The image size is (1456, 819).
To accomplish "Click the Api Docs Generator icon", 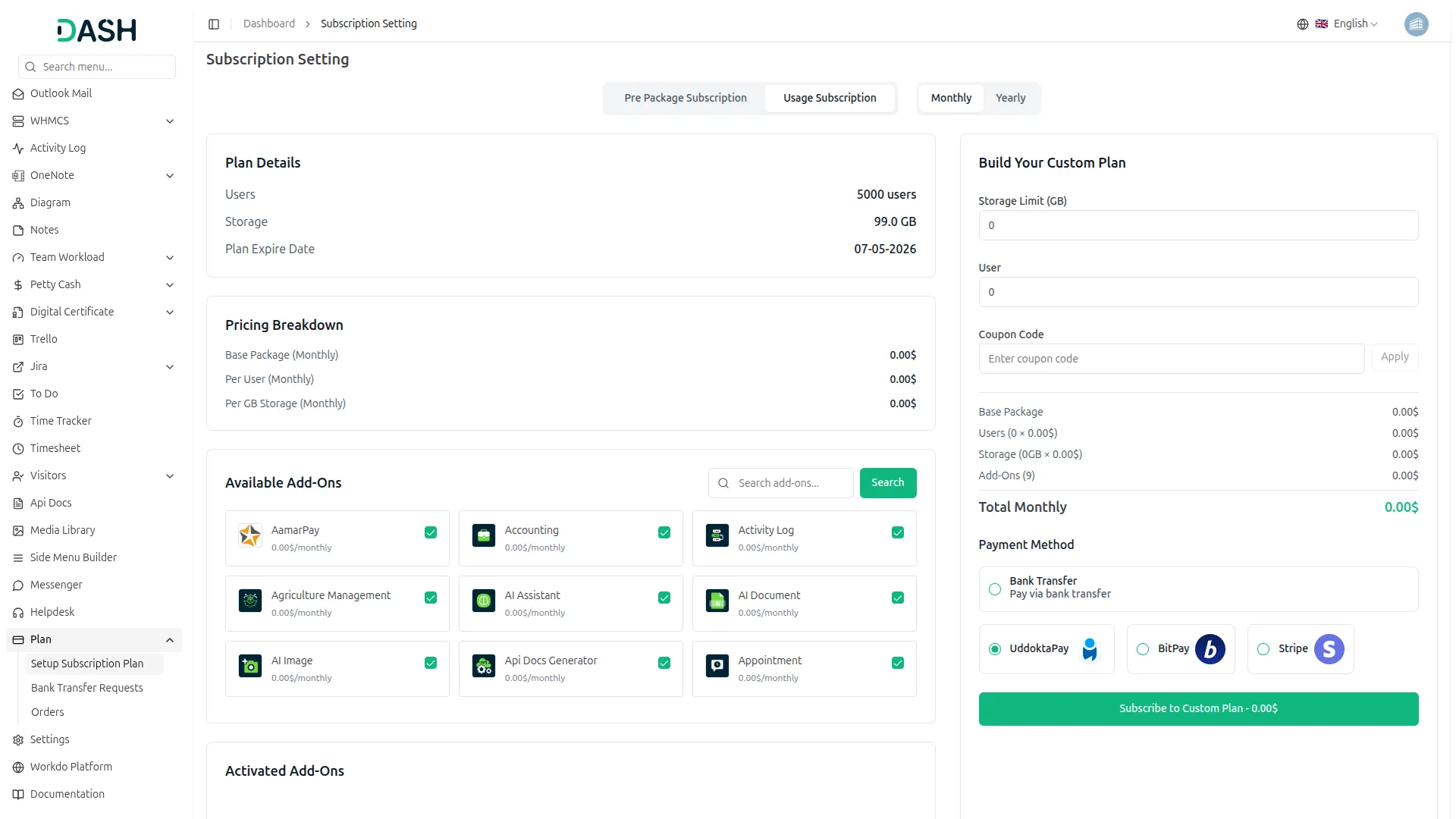I will click(484, 666).
